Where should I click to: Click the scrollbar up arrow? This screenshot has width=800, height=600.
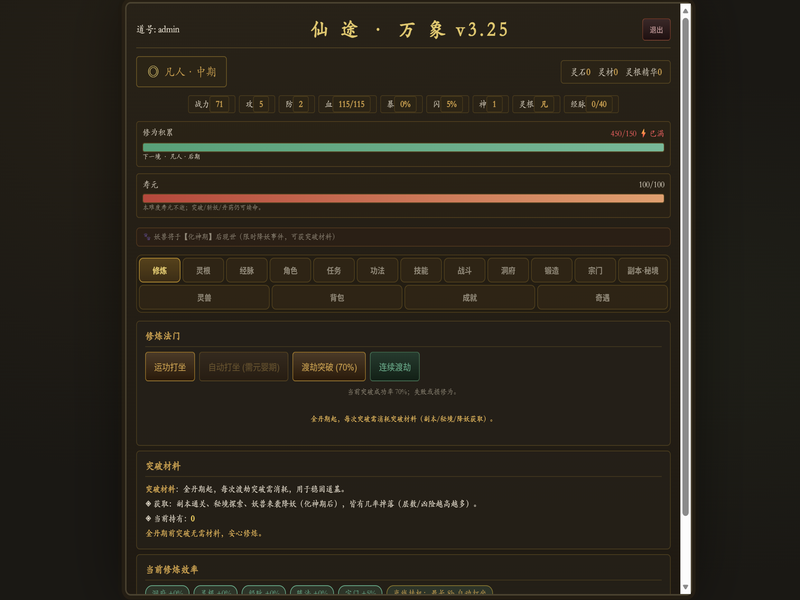click(686, 11)
